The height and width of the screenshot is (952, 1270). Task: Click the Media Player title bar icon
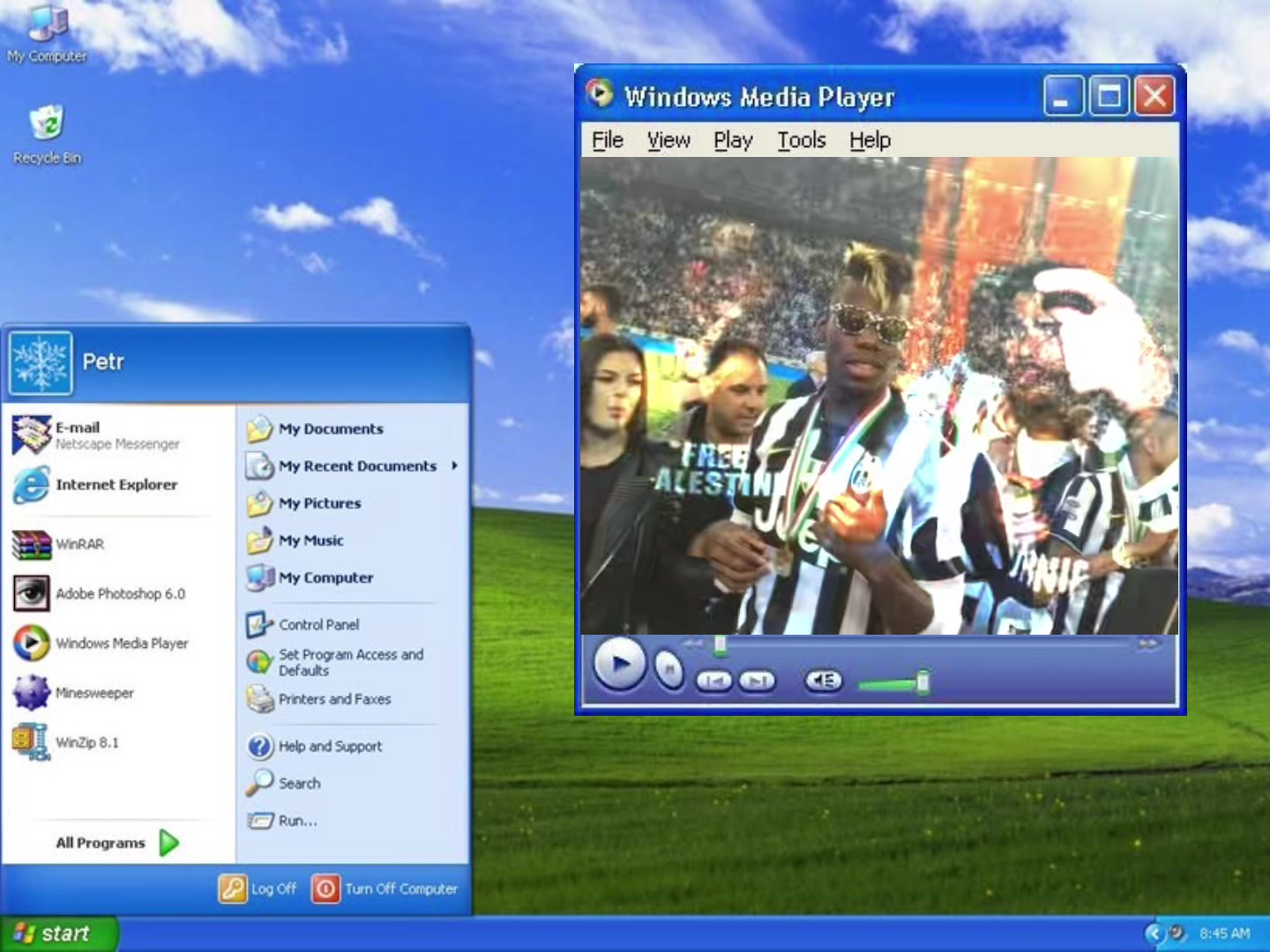click(x=600, y=93)
